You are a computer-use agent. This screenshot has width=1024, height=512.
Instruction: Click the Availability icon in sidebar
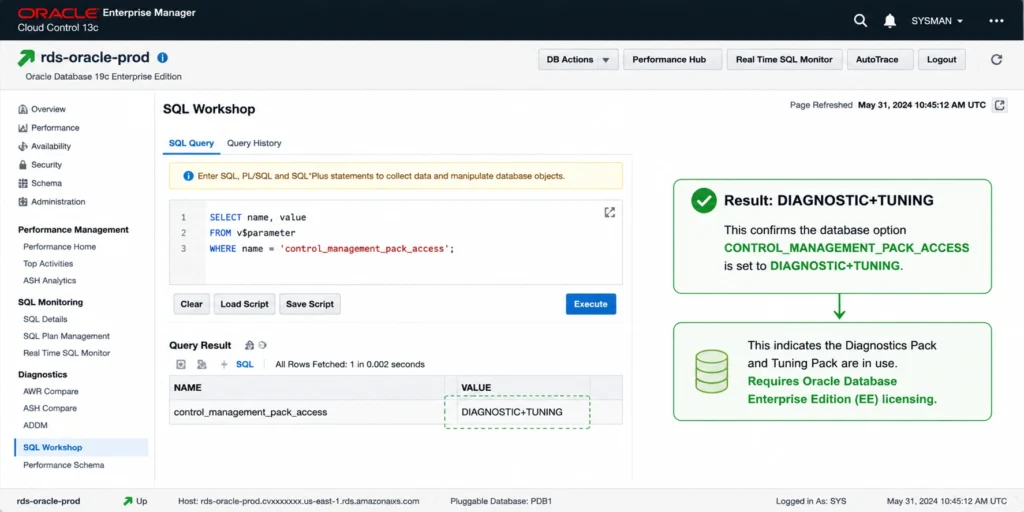pos(23,146)
